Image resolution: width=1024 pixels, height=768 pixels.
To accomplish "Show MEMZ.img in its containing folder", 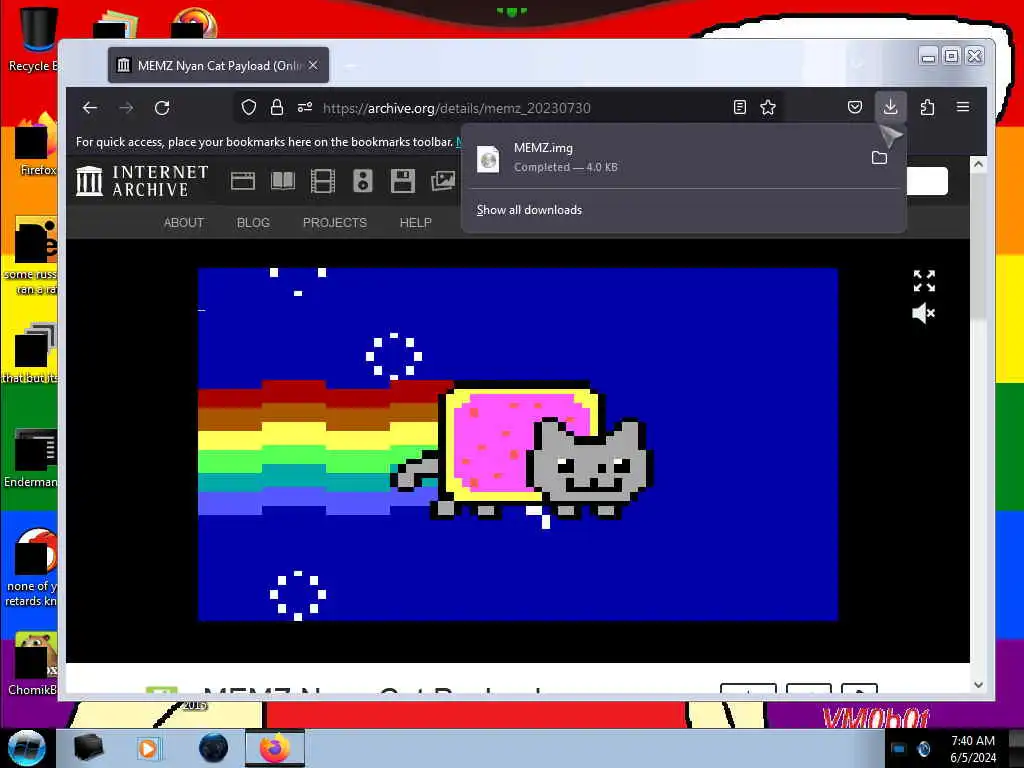I will 879,157.
